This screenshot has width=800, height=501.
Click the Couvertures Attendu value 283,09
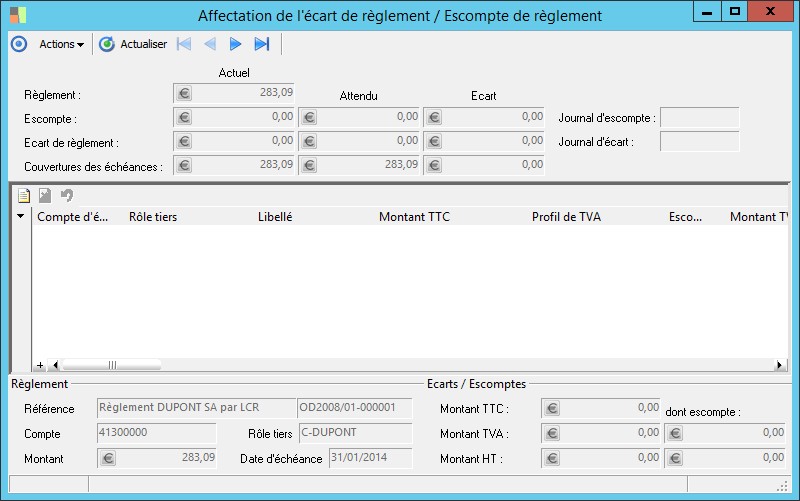click(x=401, y=164)
